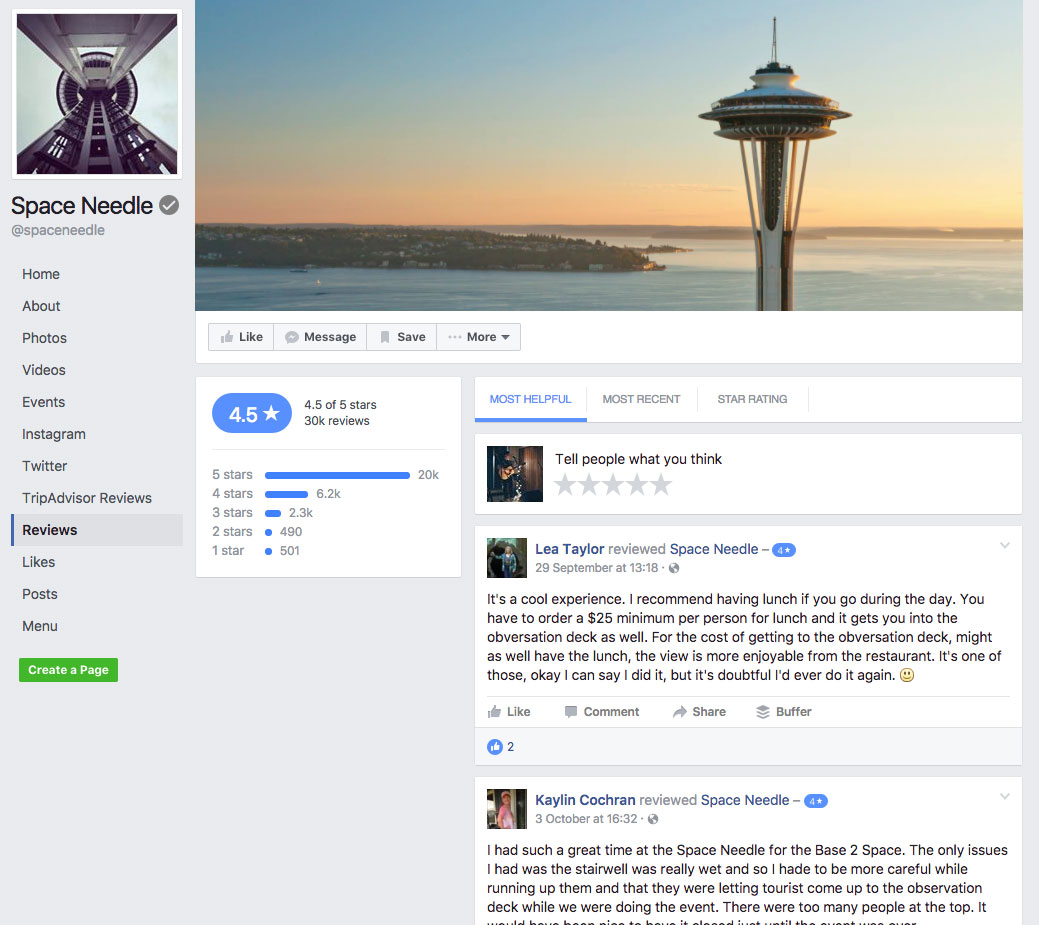This screenshot has width=1039, height=925.
Task: Open the Instagram section
Action: [x=54, y=434]
